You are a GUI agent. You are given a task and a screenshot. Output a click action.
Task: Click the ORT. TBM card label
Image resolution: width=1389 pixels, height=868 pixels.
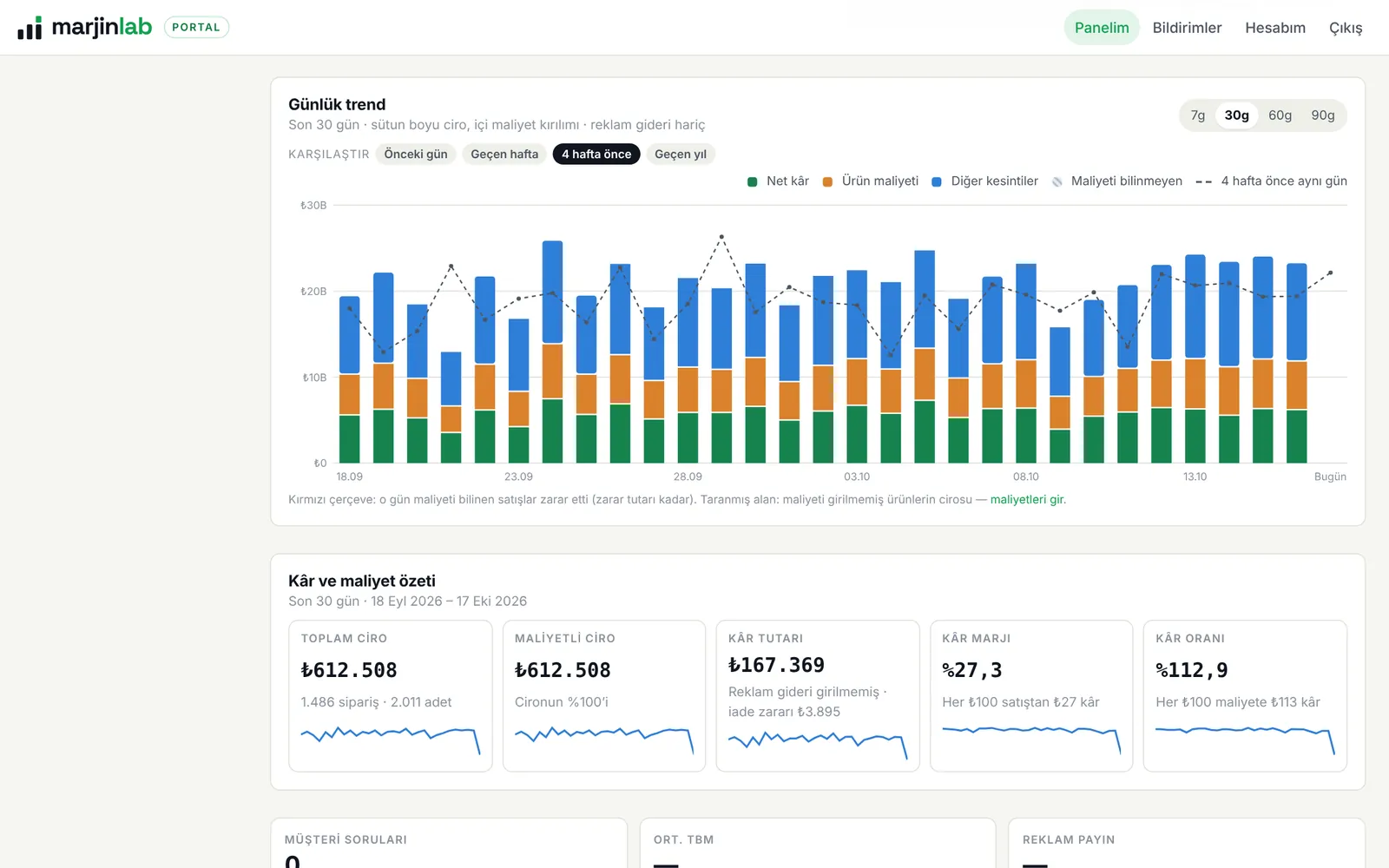pos(683,839)
